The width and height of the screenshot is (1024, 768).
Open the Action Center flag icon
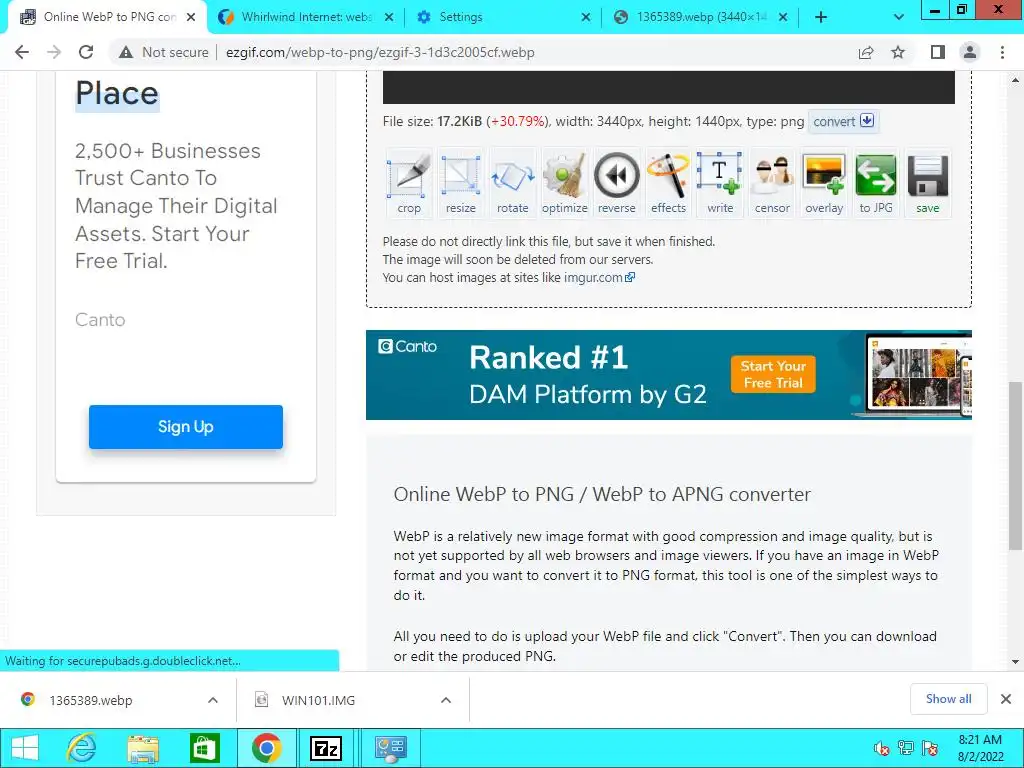pyautogui.click(x=931, y=748)
